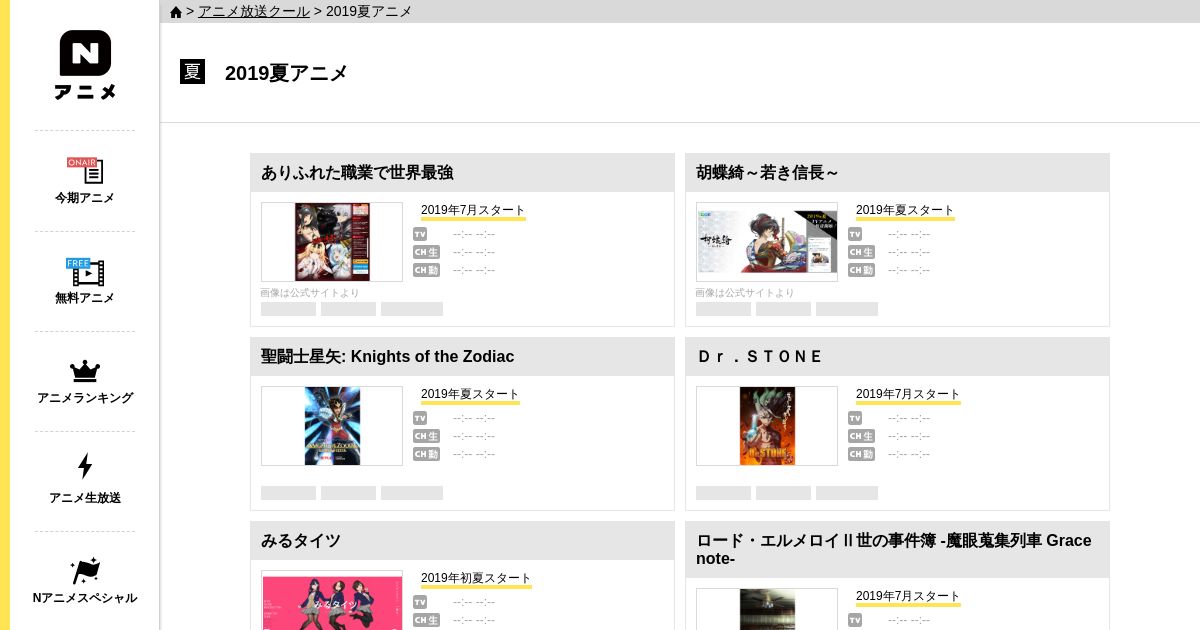Click the N Anime logo
The height and width of the screenshot is (630, 1200).
[85, 65]
